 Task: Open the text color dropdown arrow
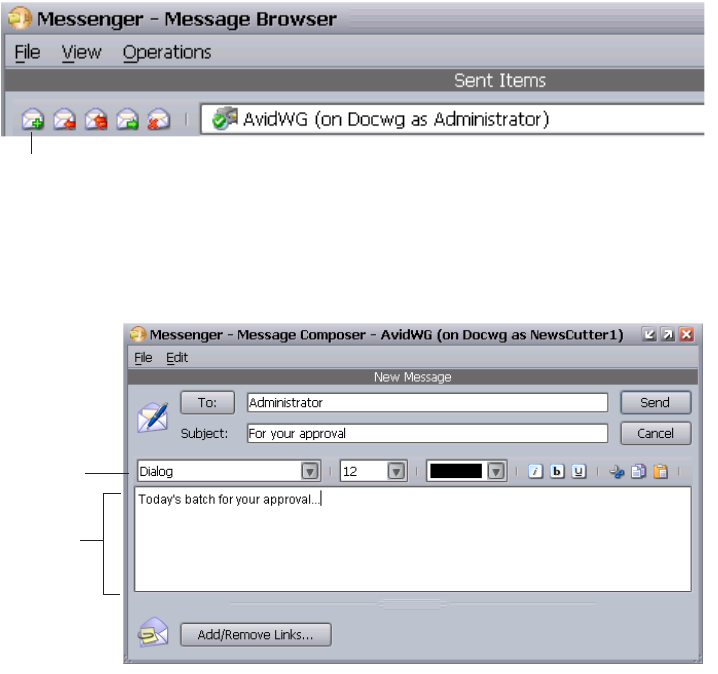pos(496,471)
